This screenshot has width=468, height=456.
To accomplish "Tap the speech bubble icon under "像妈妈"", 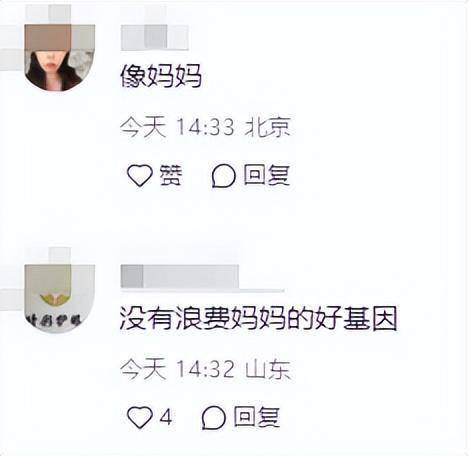I will pyautogui.click(x=224, y=176).
